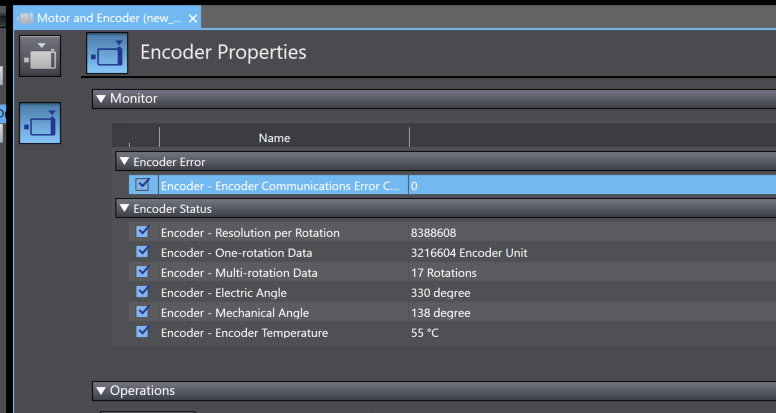Select the Encoder Properties sidebar icon

40,123
